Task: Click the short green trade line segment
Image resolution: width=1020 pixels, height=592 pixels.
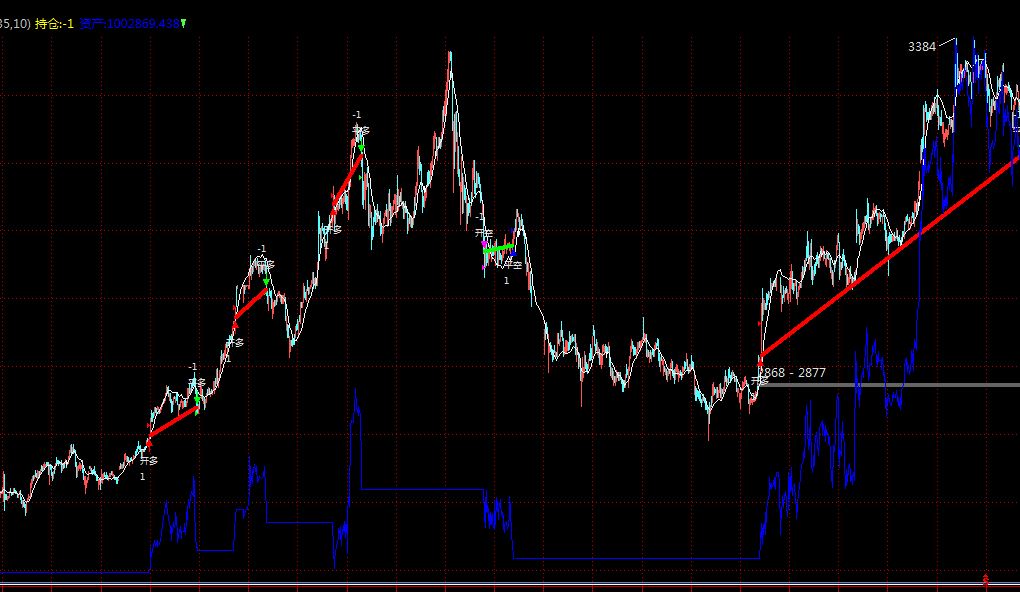Action: (499, 247)
